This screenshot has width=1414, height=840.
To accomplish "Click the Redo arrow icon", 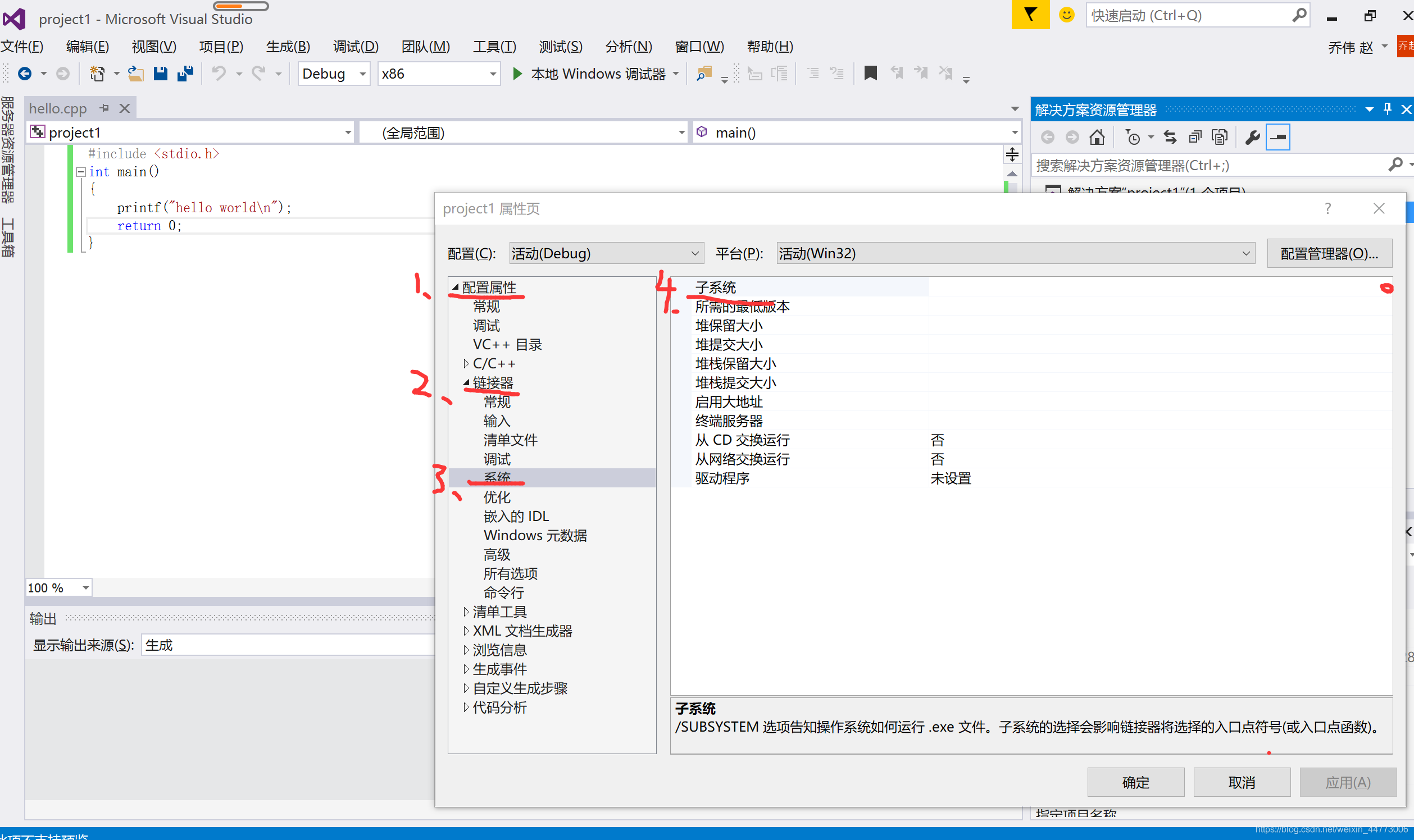I will [x=259, y=74].
